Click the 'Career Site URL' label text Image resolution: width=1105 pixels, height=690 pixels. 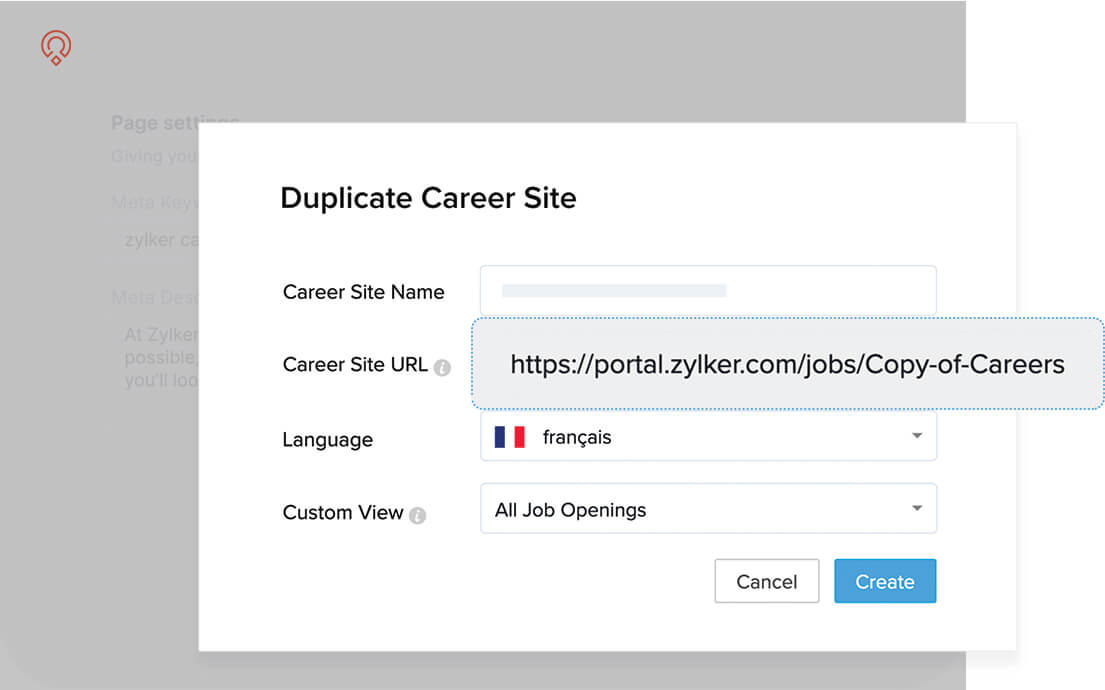point(355,365)
